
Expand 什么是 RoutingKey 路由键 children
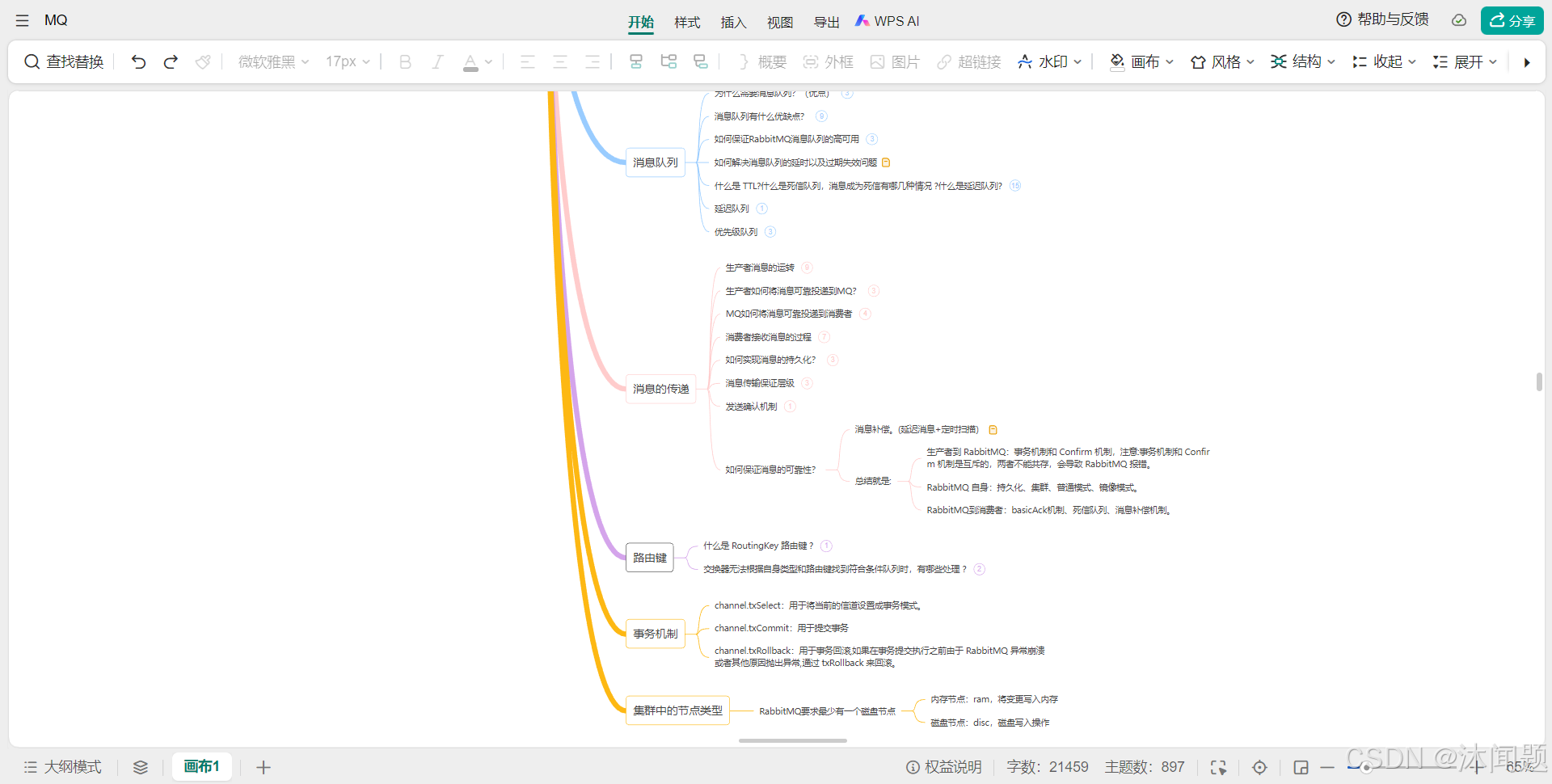click(826, 546)
